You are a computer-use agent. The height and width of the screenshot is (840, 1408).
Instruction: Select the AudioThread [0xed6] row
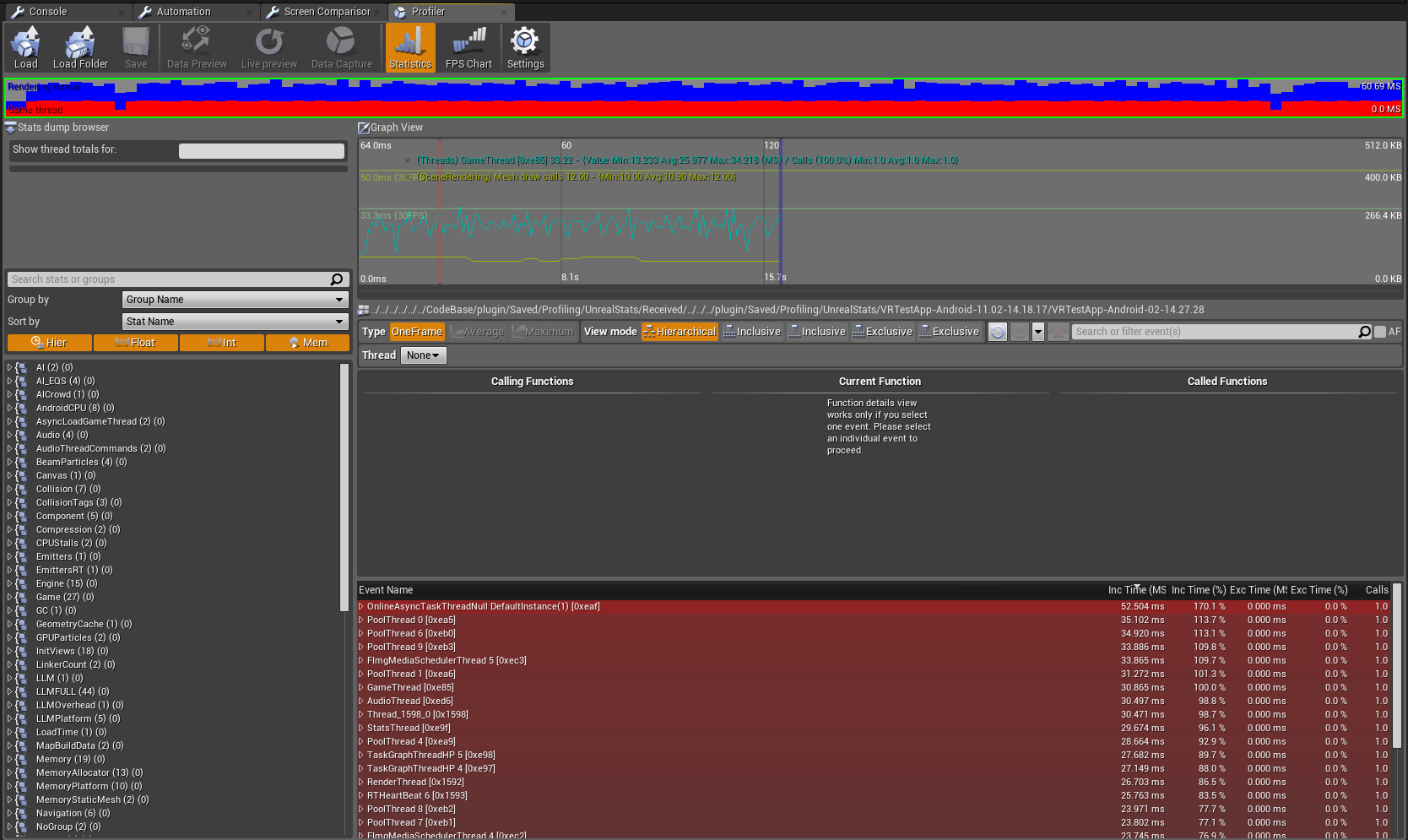click(x=875, y=701)
